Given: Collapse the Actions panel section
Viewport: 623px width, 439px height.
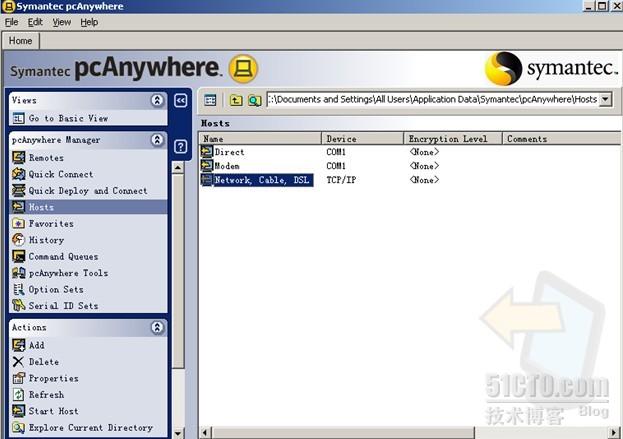Looking at the screenshot, I should pos(157,327).
